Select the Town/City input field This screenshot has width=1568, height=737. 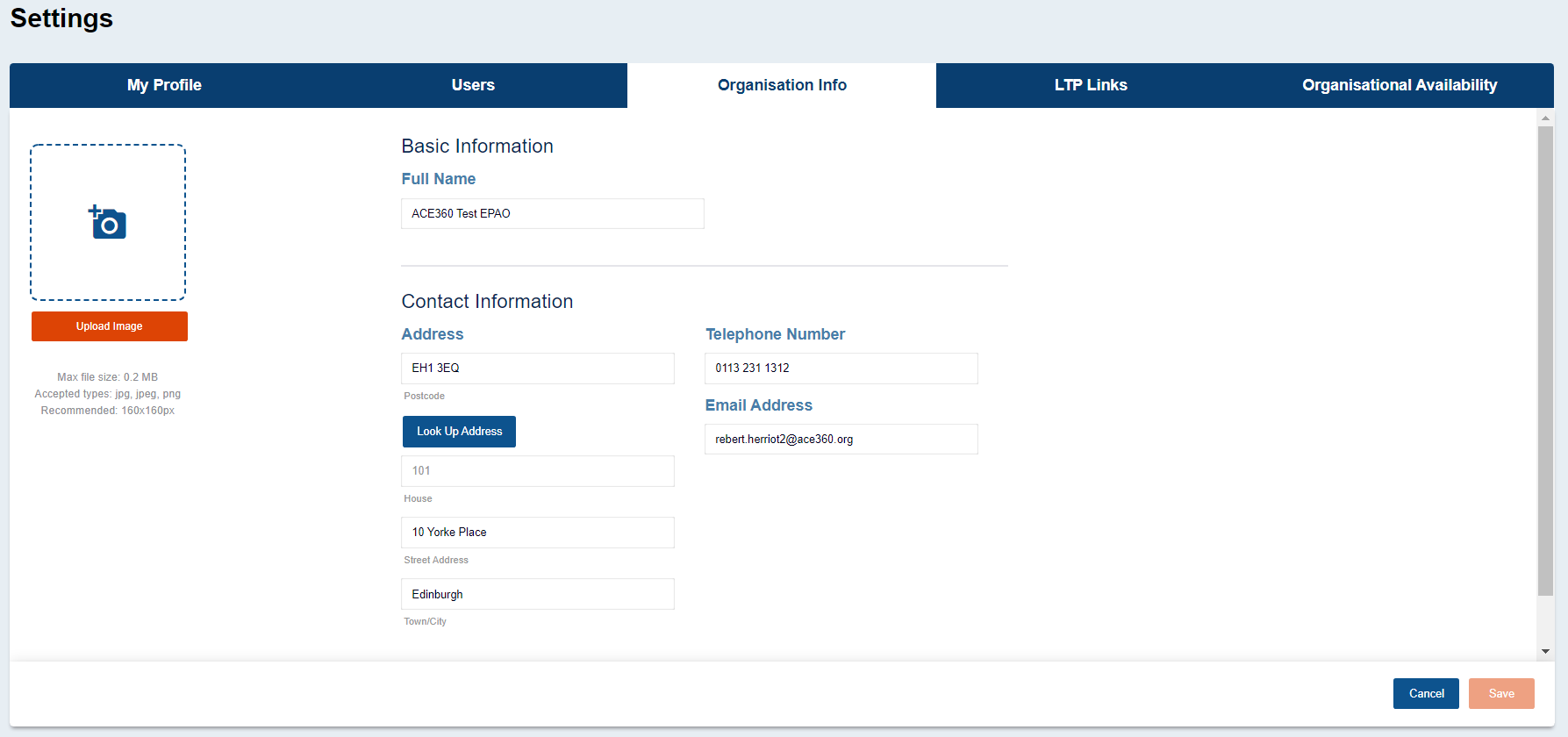[x=538, y=594]
